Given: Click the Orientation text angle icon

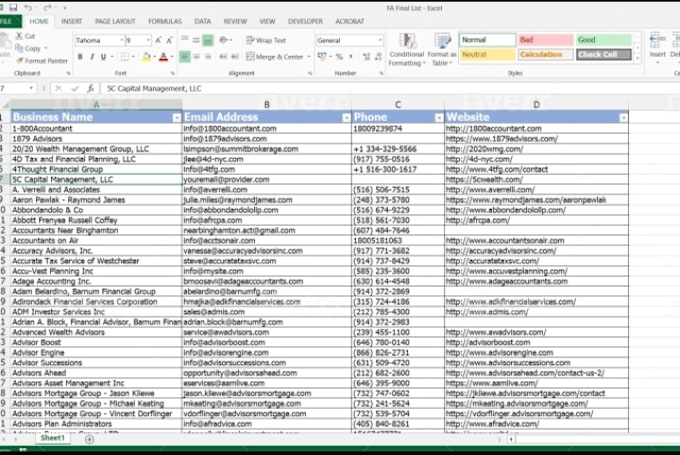Looking at the screenshot, I should click(x=223, y=40).
